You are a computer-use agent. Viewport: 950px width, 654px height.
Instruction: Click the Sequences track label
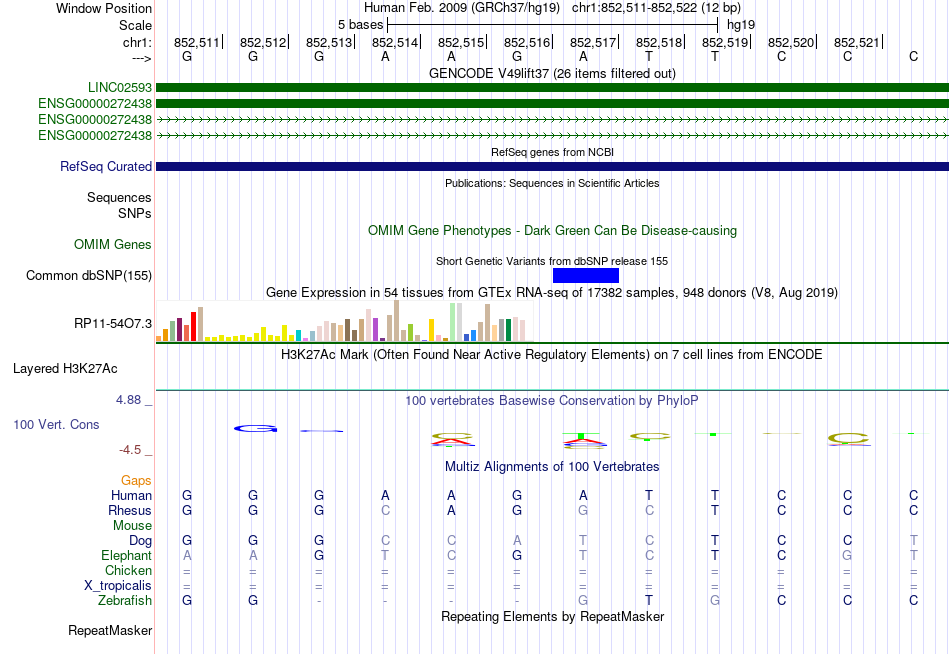click(119, 198)
